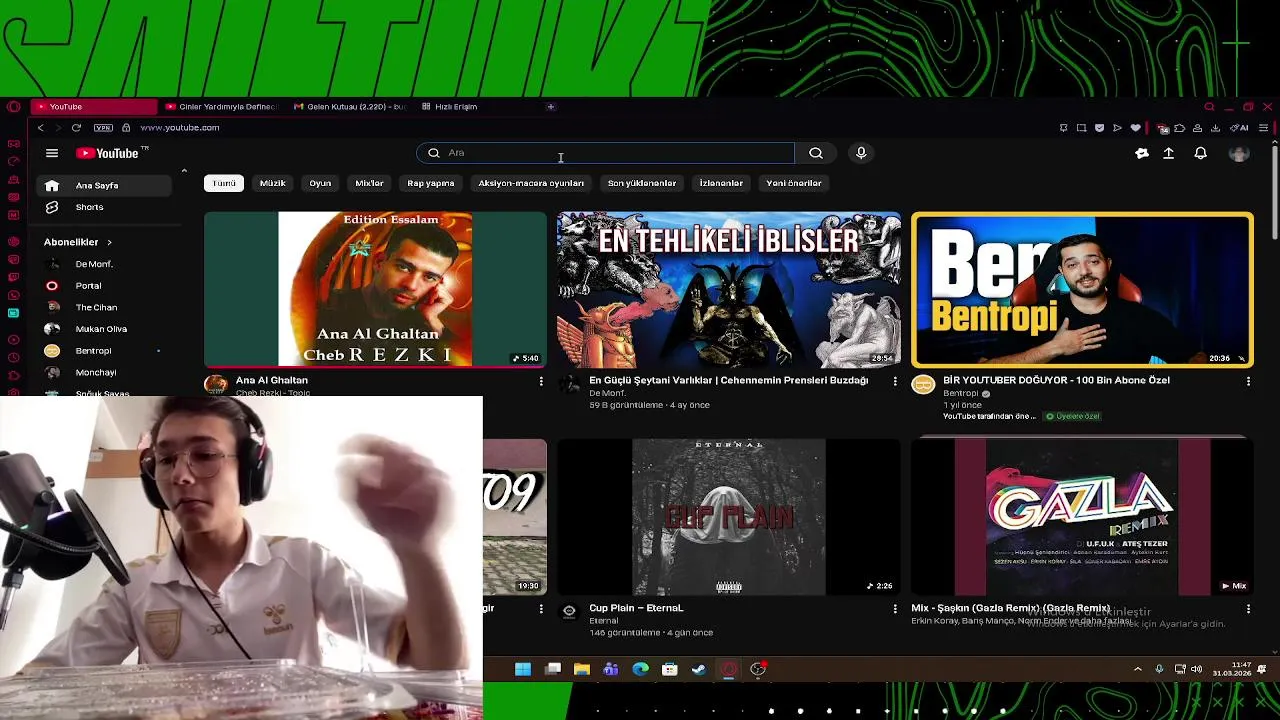1280x720 pixels.
Task: Open options menu for En Güçlü Şeytani Varlıklar
Action: [x=895, y=381]
